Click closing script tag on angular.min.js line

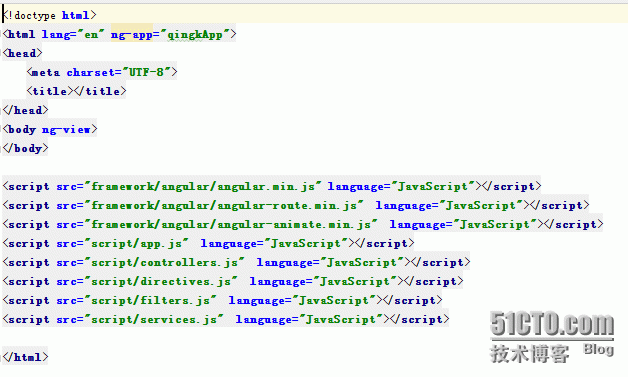pos(512,186)
